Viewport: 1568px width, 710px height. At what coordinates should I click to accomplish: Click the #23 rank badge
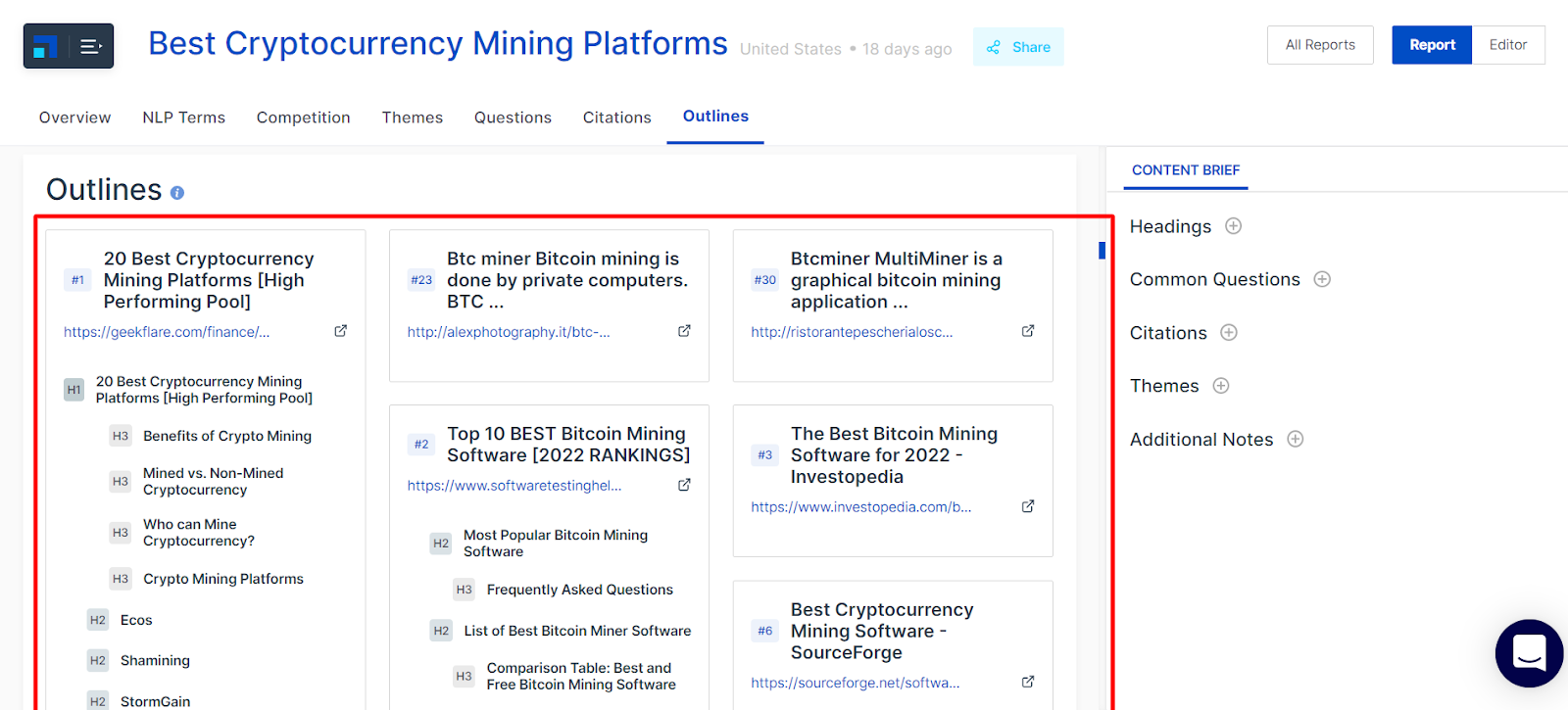[x=421, y=280]
